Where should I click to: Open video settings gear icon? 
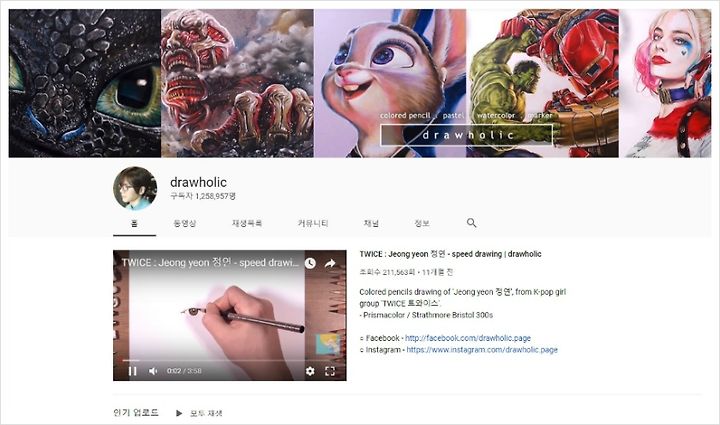(x=310, y=371)
